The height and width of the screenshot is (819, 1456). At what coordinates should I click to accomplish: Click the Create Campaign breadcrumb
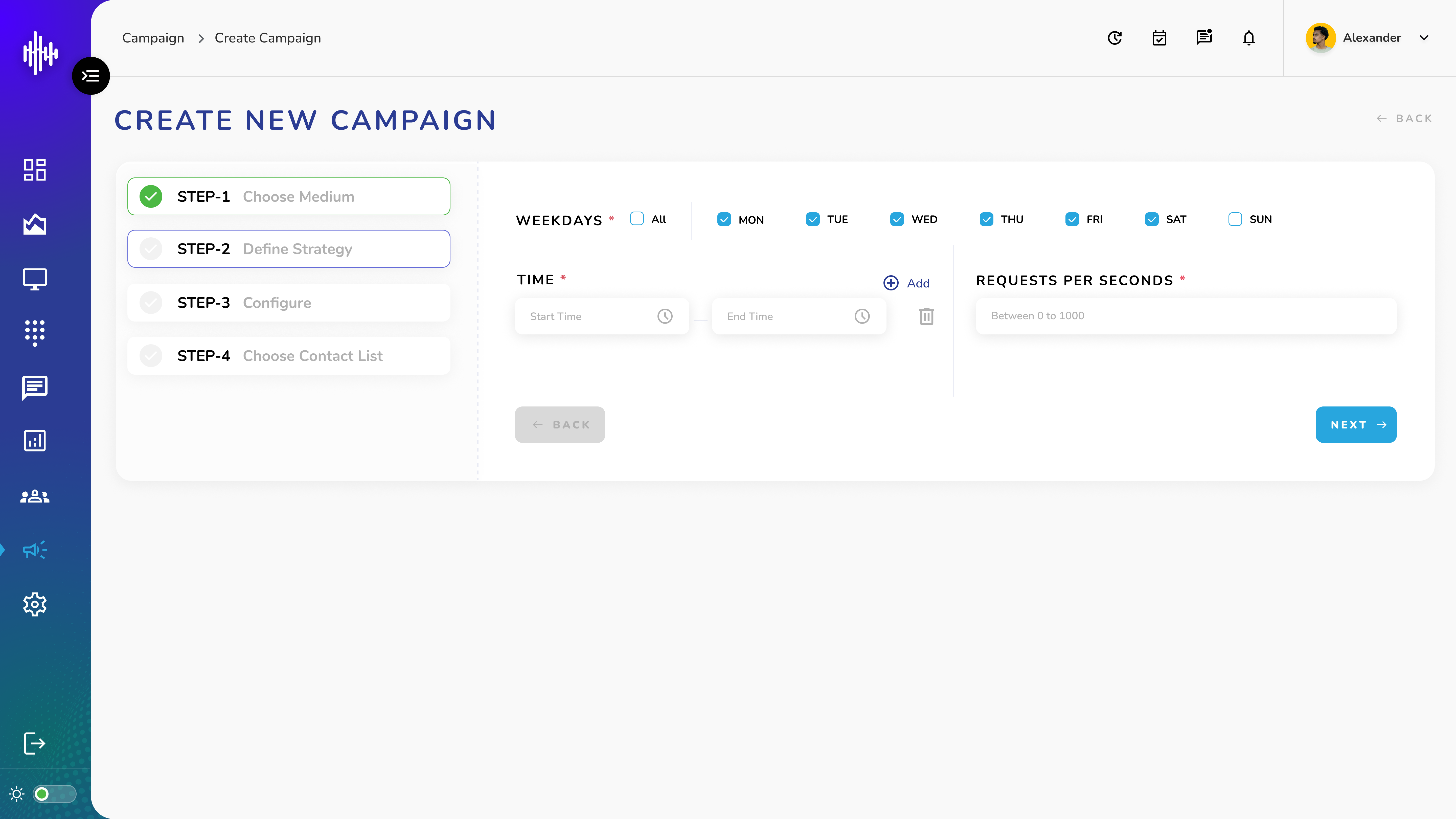268,38
